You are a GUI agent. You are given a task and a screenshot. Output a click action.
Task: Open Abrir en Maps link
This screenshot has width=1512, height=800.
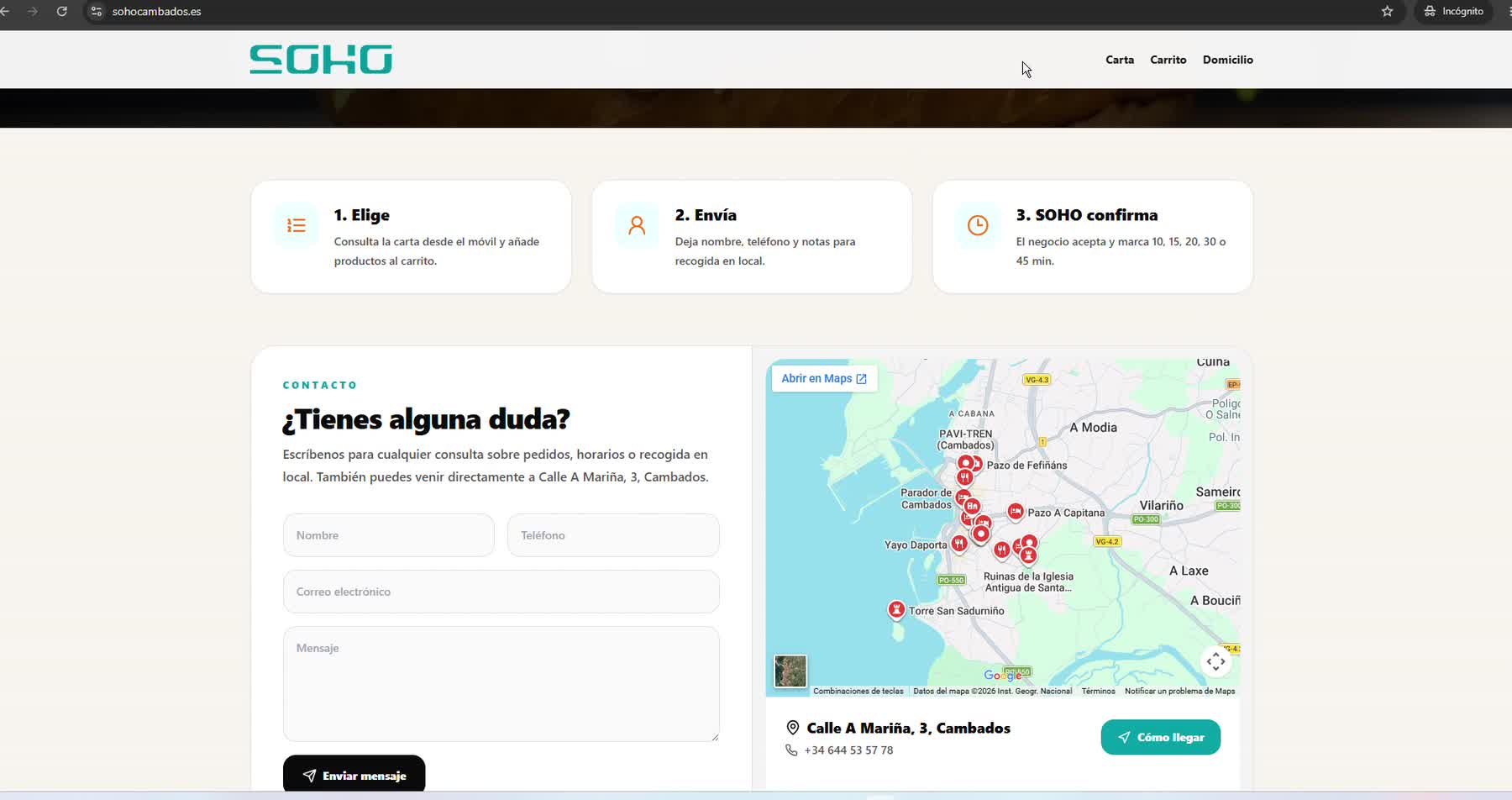(x=824, y=378)
